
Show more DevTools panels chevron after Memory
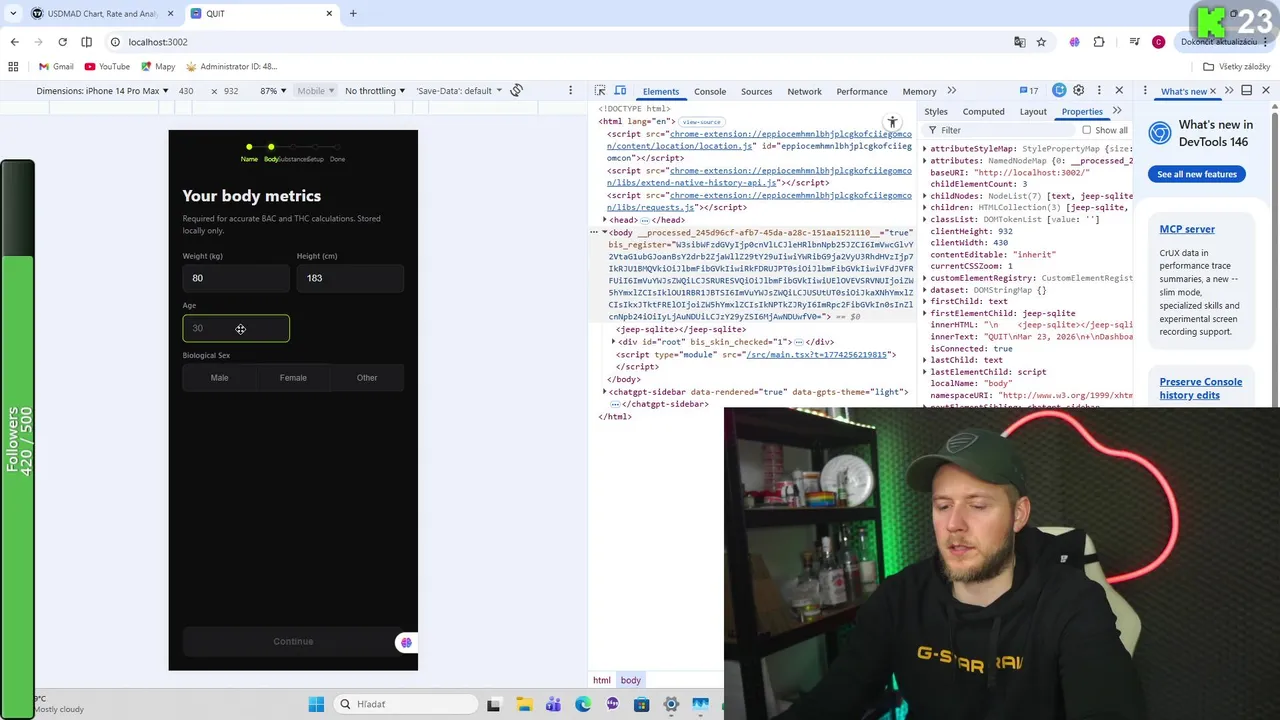coord(951,91)
